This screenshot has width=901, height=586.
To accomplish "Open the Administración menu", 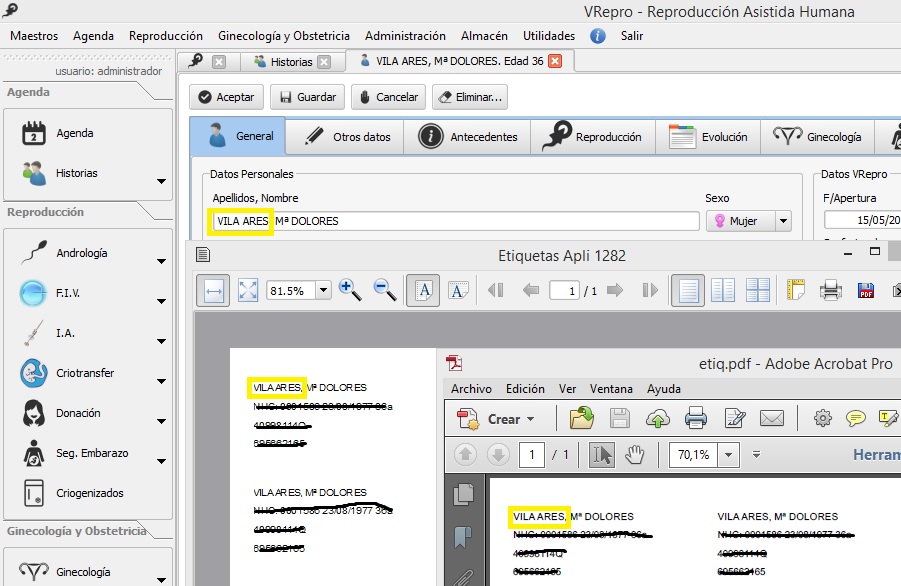I will [x=405, y=36].
